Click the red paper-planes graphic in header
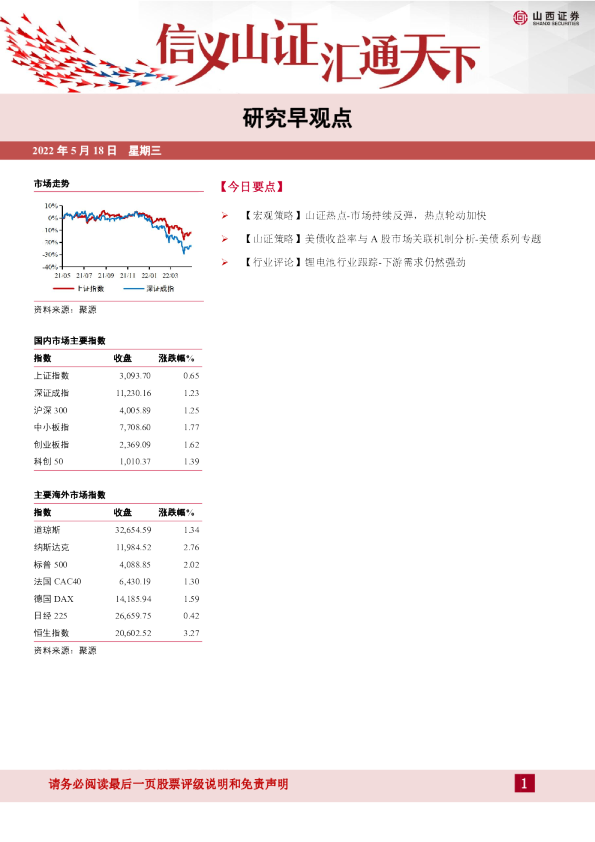This screenshot has width=595, height=842. 81,56
